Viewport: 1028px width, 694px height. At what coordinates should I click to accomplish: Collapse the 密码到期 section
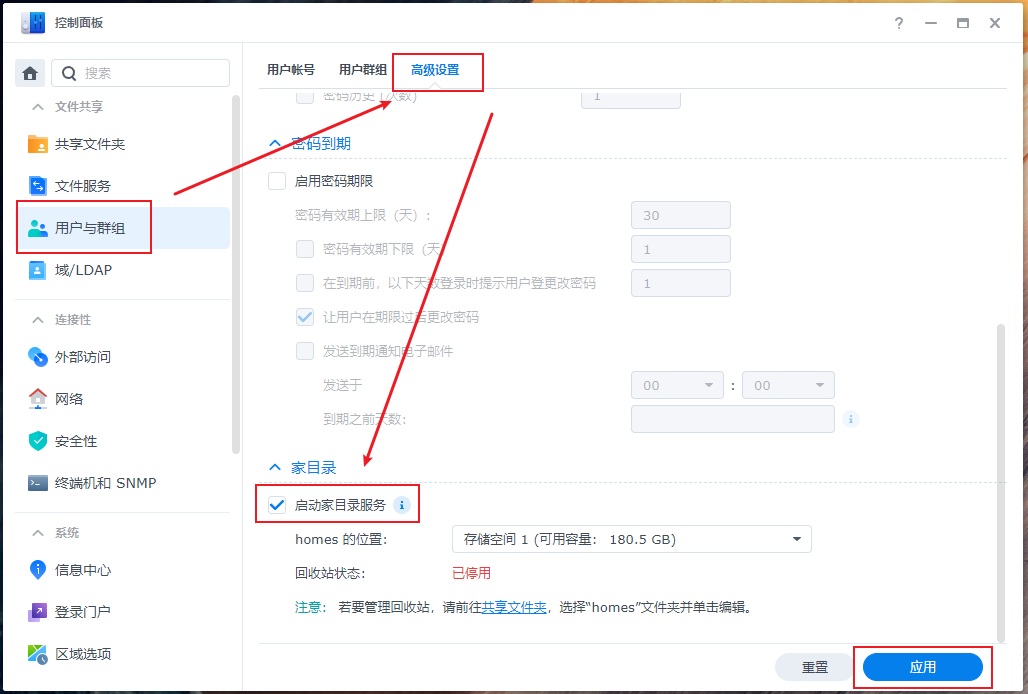(275, 144)
